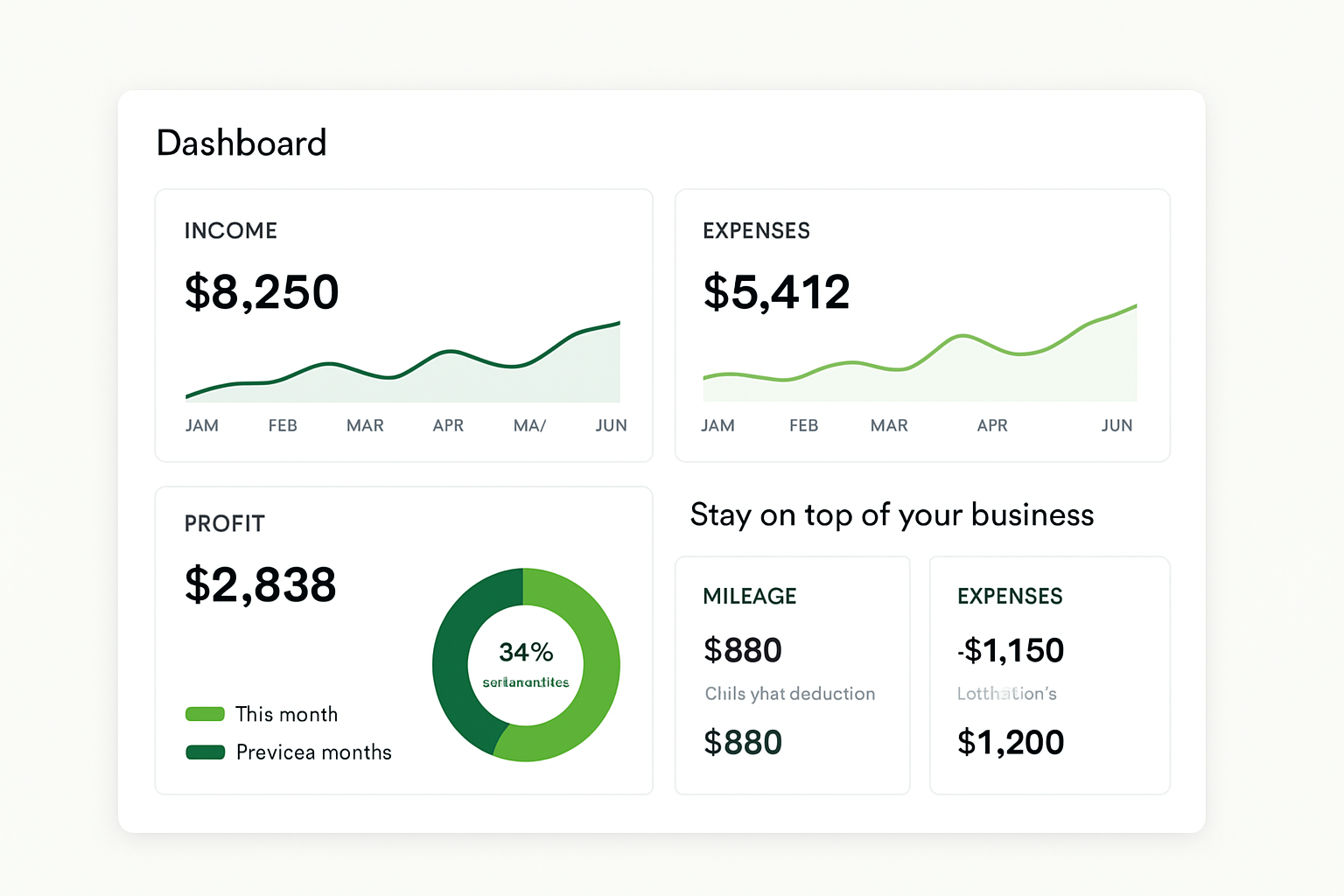1344x896 pixels.
Task: Select MAR on the income chart axis
Action: pyautogui.click(x=365, y=425)
